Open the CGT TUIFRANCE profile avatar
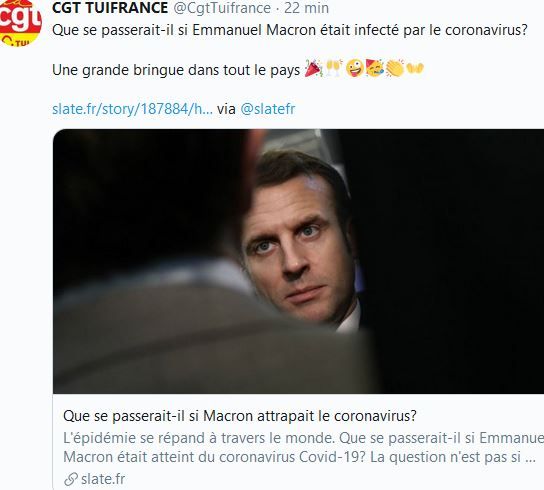Screen dimensions: 544x490 point(20,23)
